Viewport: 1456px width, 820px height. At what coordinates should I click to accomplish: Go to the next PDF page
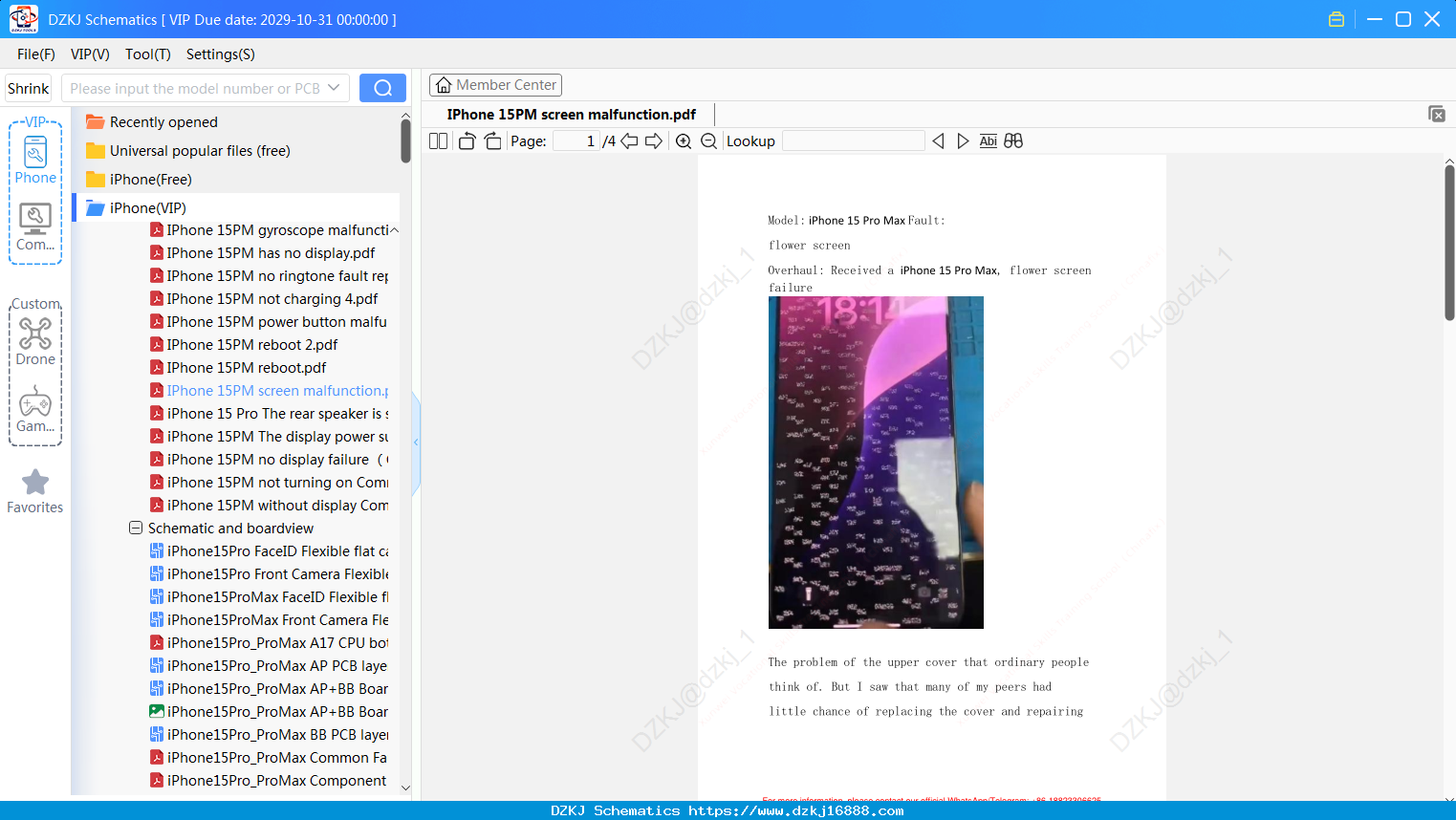[654, 141]
